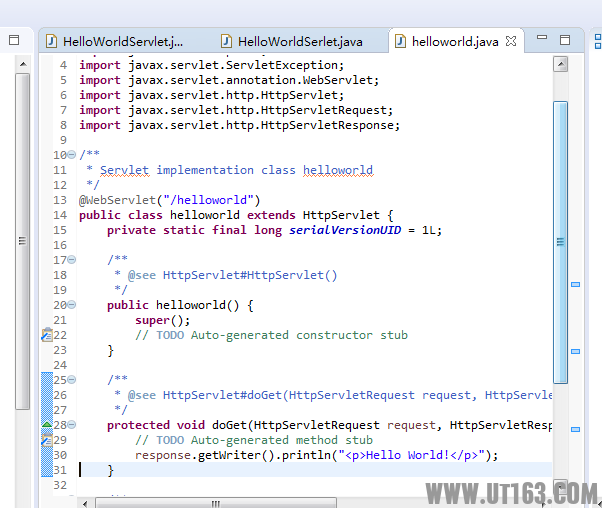The image size is (602, 508).
Task: Click the "<p>Hello World!</p>" string literal
Action: (x=412, y=455)
